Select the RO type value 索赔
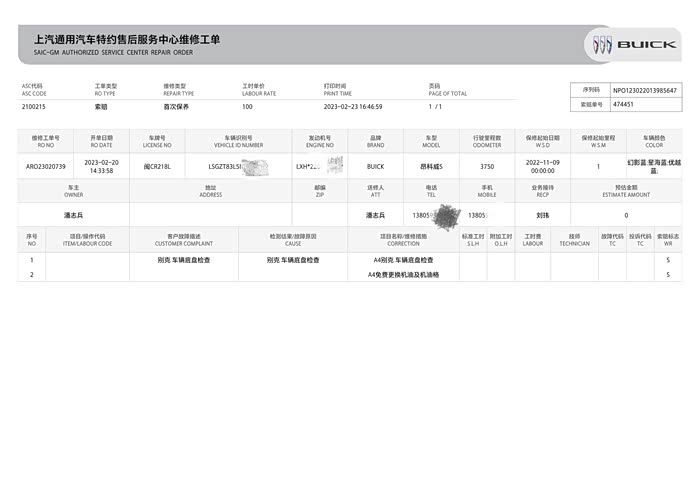 click(101, 107)
